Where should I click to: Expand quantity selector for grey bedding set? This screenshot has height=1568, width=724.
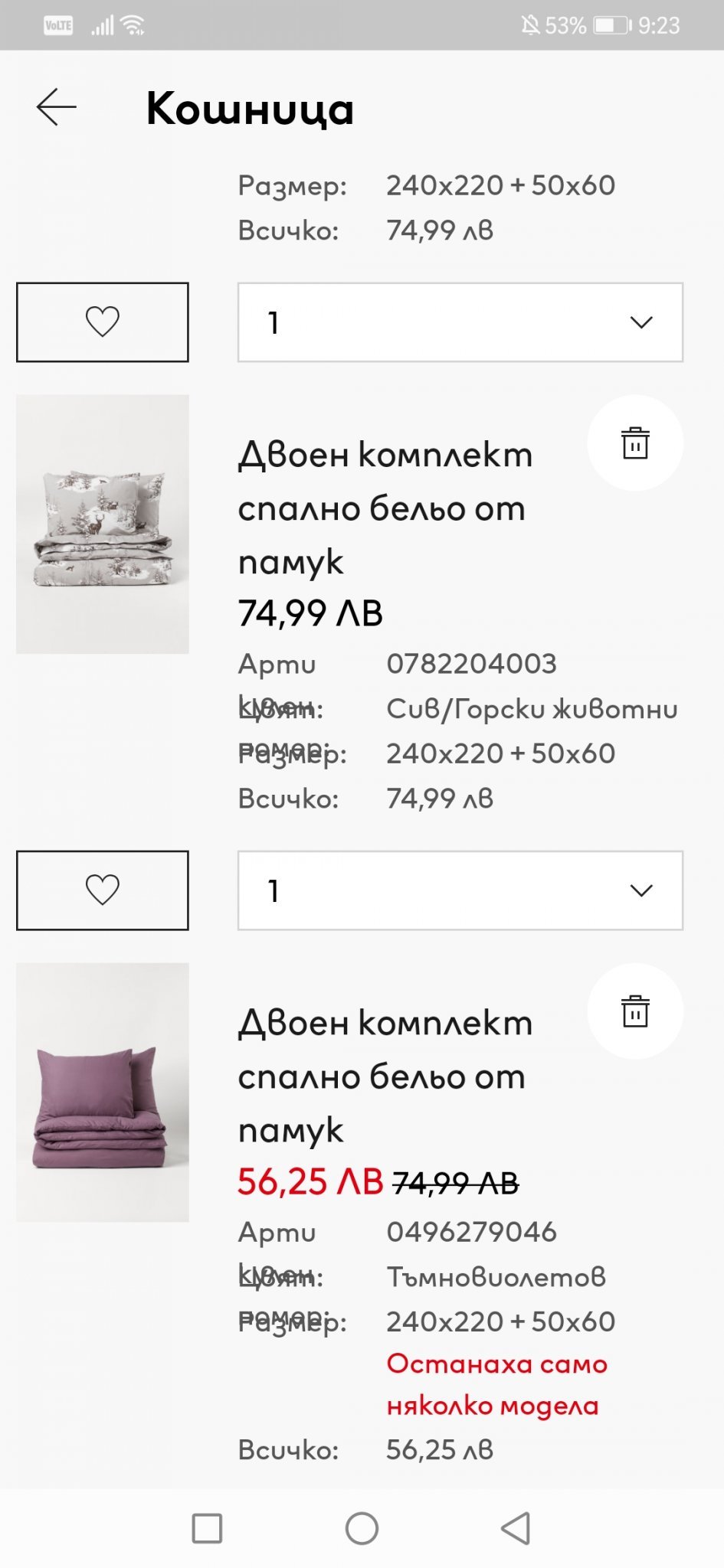tap(460, 890)
